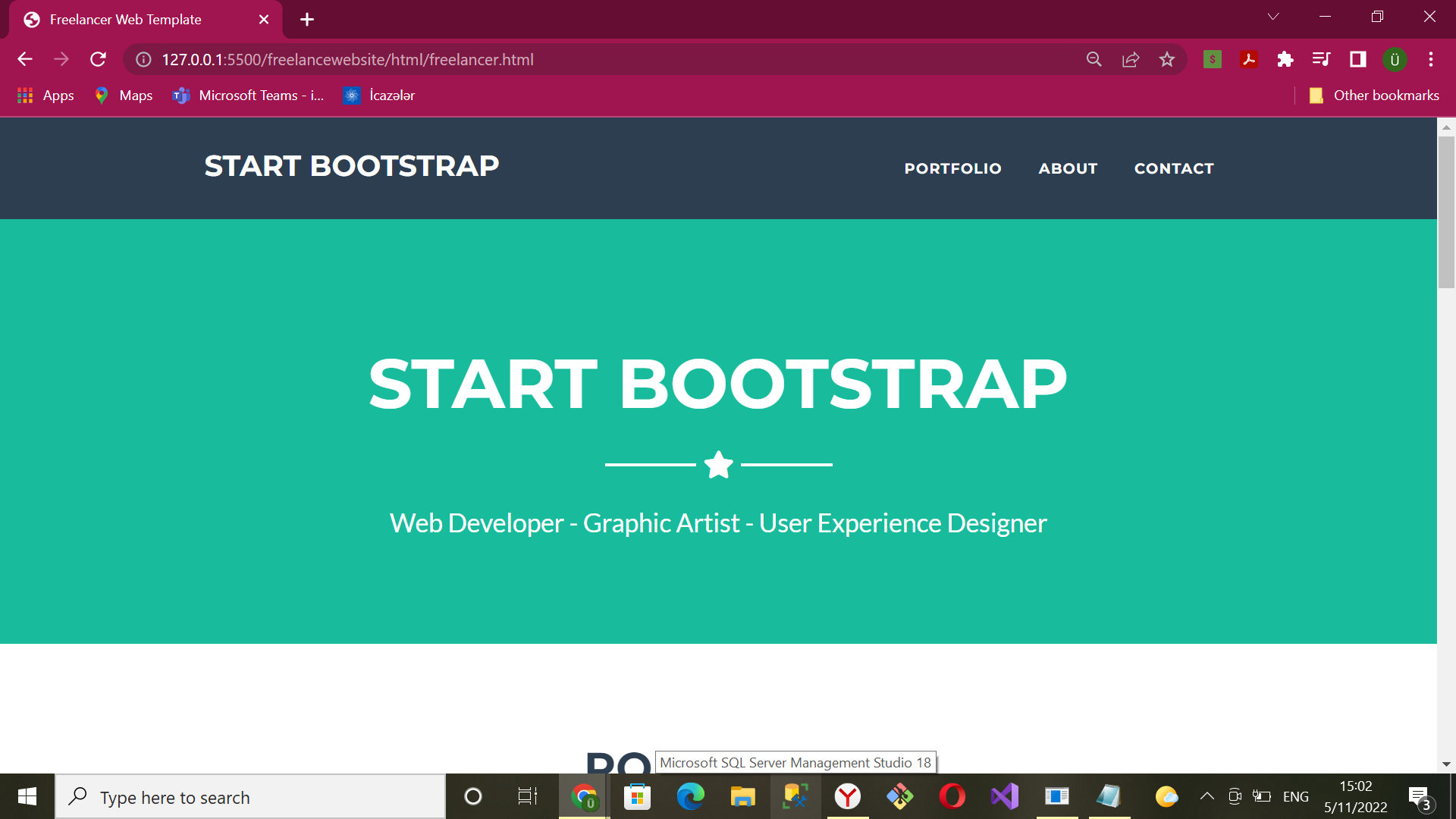Open the Action Center notifications toggle

pos(1420,796)
